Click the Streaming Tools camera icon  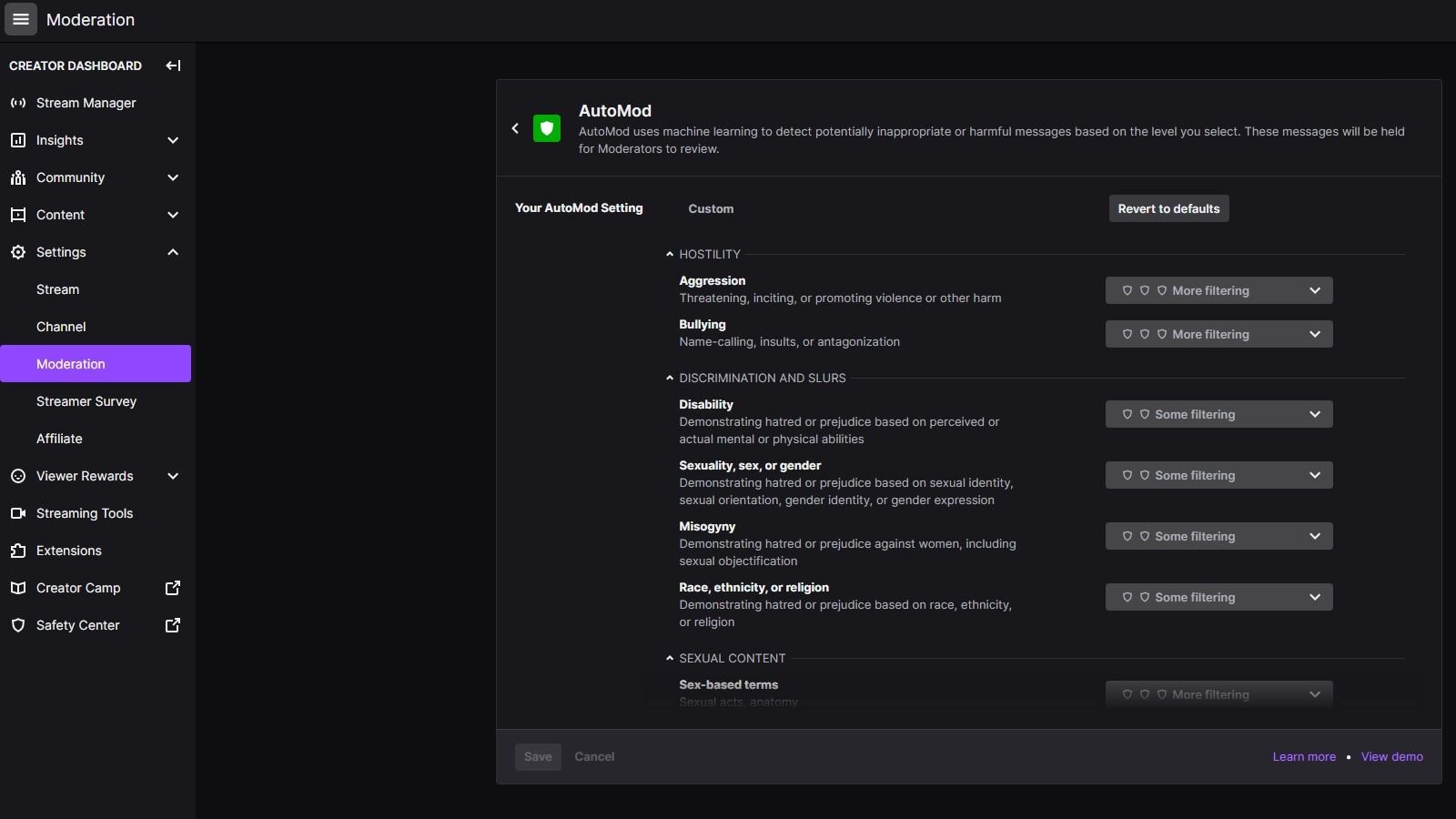pos(17,513)
